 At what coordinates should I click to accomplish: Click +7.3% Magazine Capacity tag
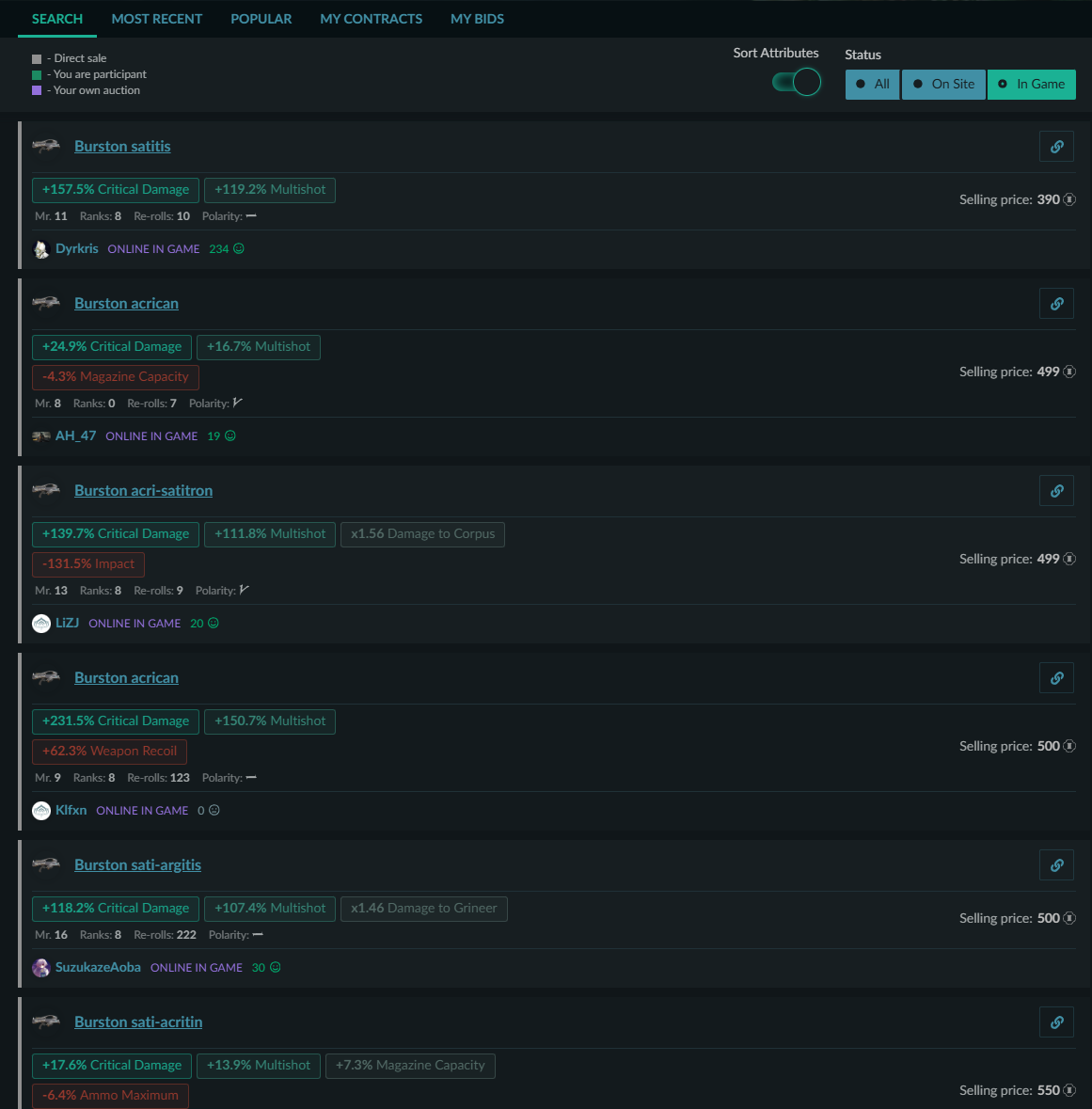410,1066
